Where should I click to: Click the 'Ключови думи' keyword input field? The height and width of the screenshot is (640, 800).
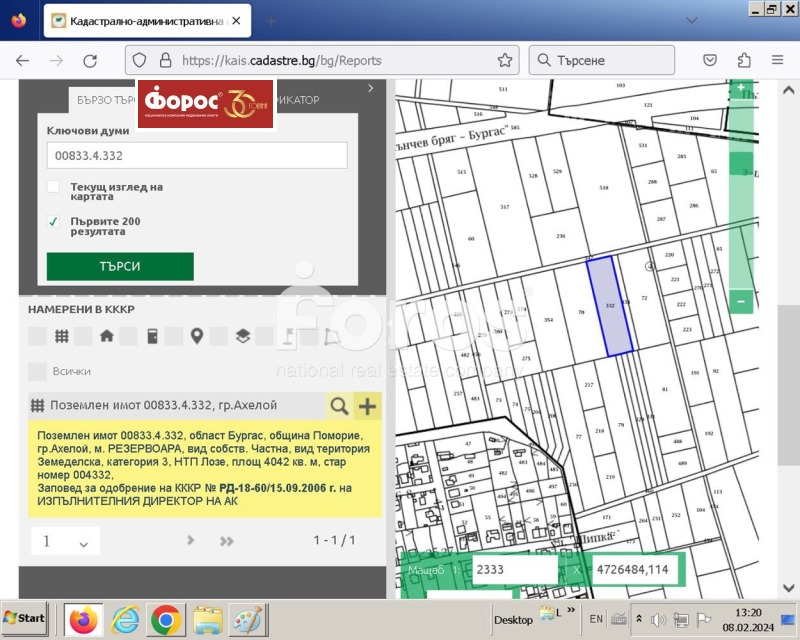(197, 156)
